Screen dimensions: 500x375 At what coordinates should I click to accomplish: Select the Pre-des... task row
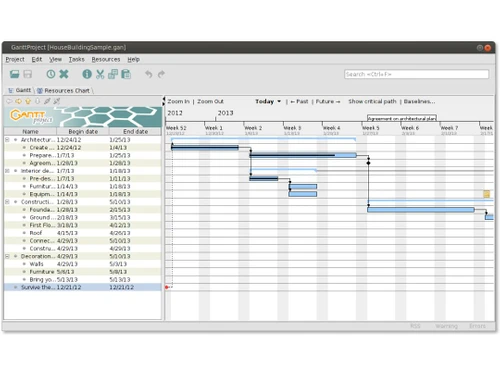point(83,179)
